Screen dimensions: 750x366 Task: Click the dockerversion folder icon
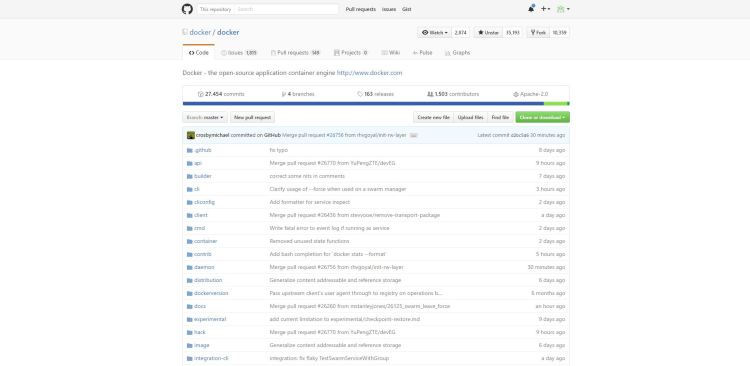point(189,293)
